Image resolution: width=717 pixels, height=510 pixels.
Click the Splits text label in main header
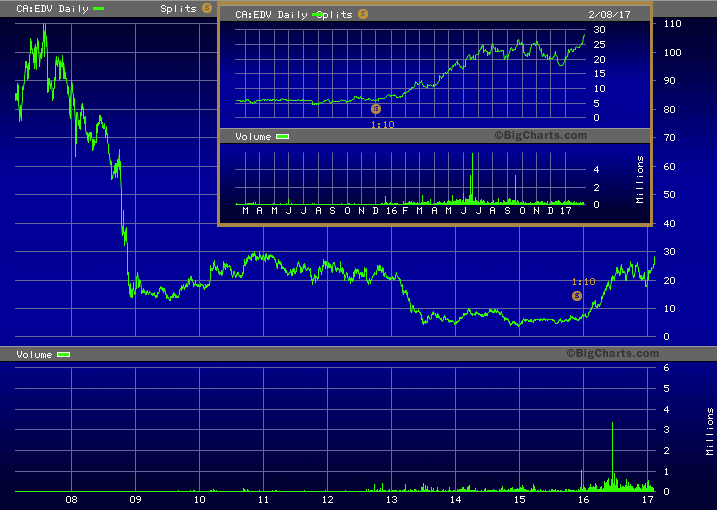178,8
